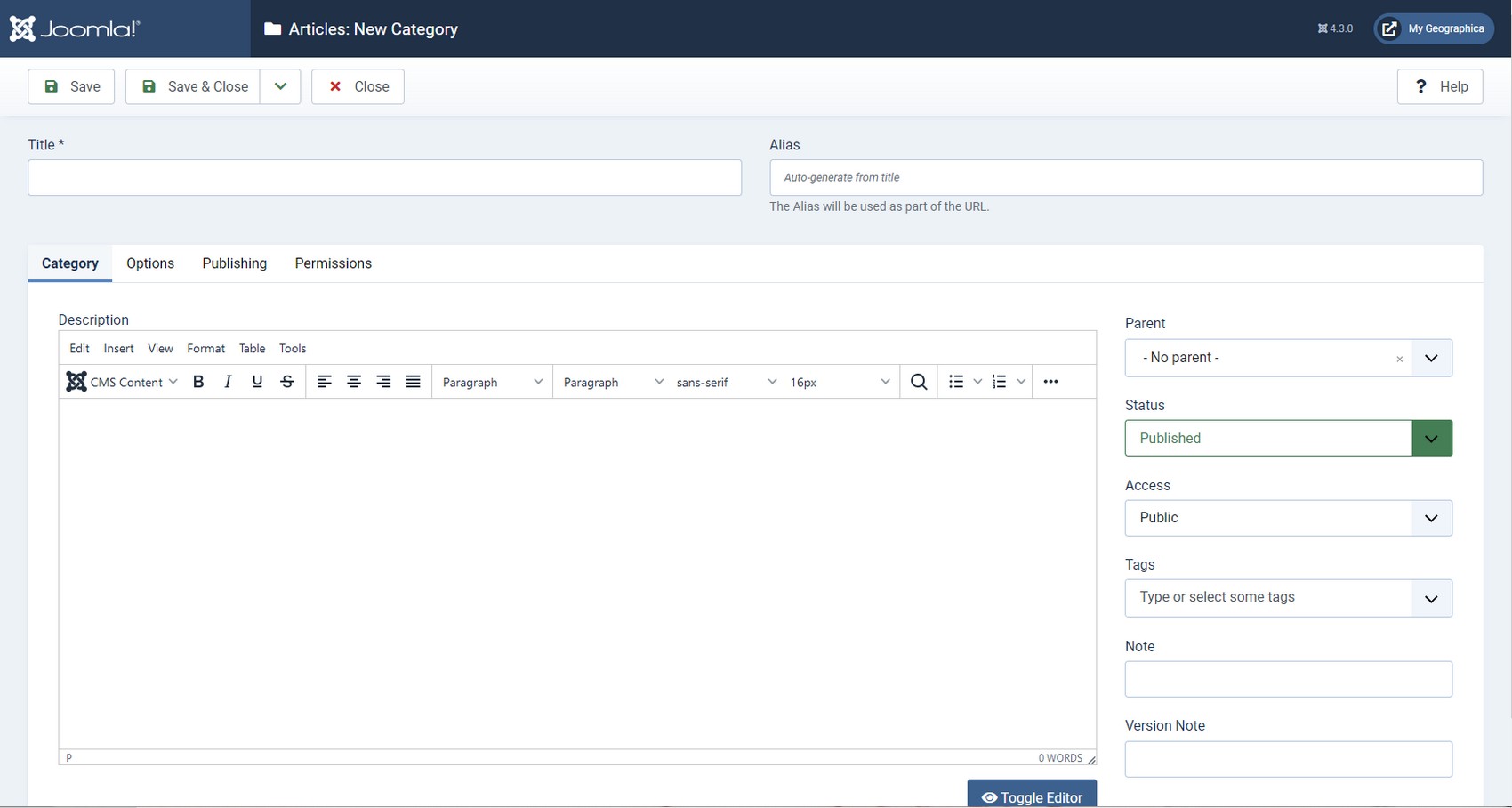Click the Joomla! logo
The image size is (1512, 808).
click(x=75, y=28)
